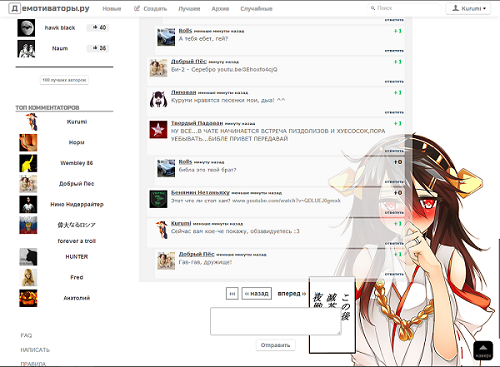500x367 pixels.
Task: Click Rolls car avatar on 'А тебя' comment
Action: pos(166,37)
